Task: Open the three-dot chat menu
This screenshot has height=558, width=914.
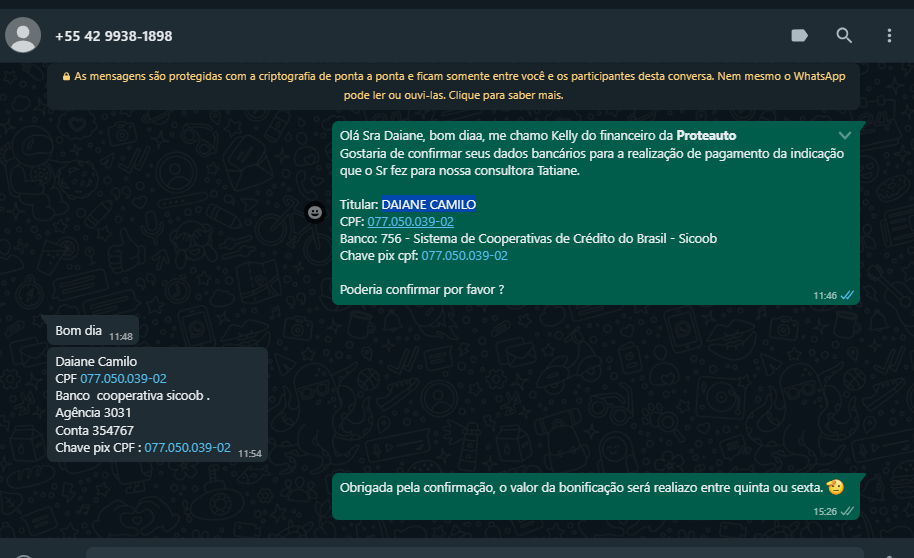Action: coord(889,36)
